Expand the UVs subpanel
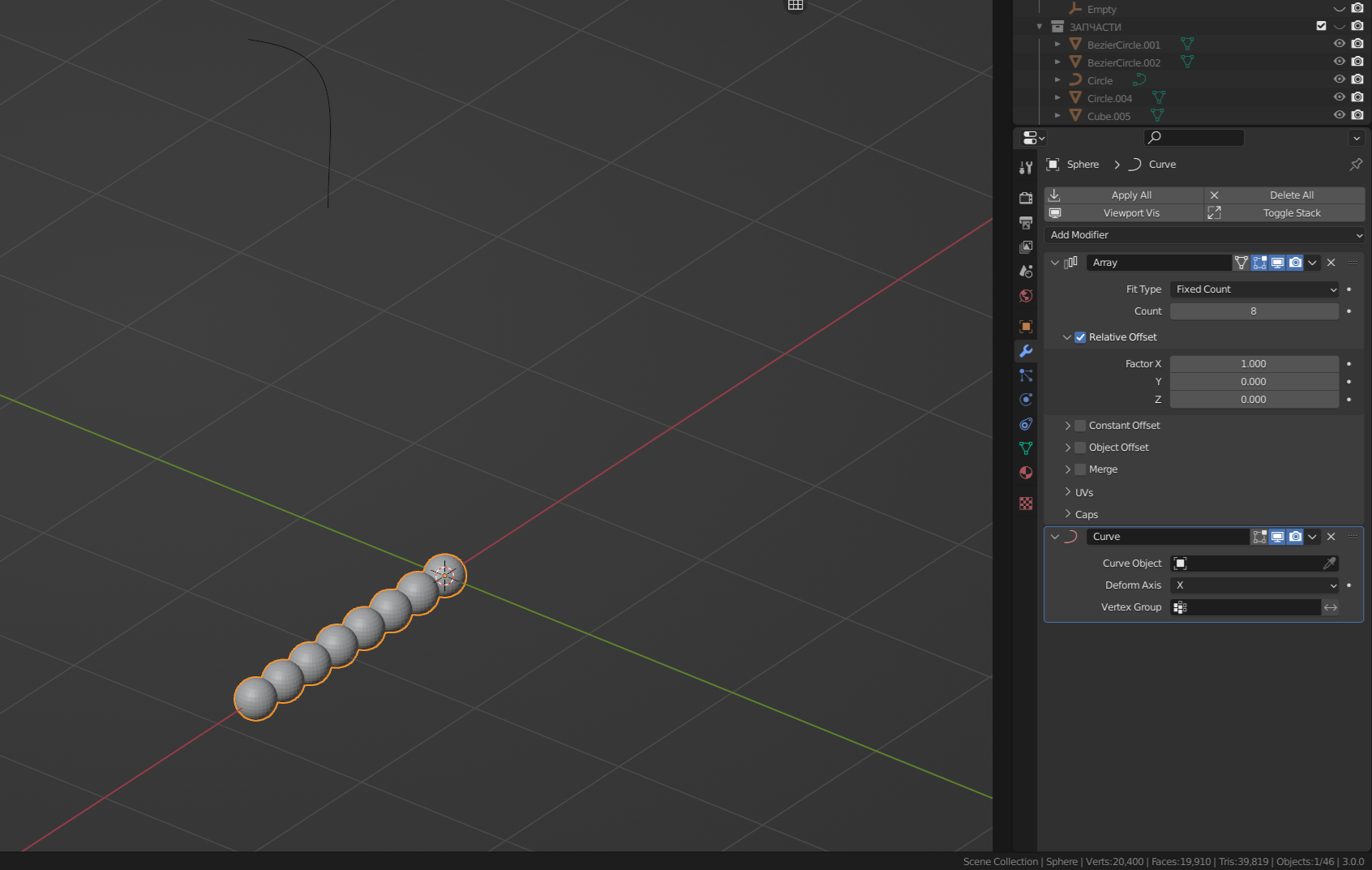 click(1068, 492)
